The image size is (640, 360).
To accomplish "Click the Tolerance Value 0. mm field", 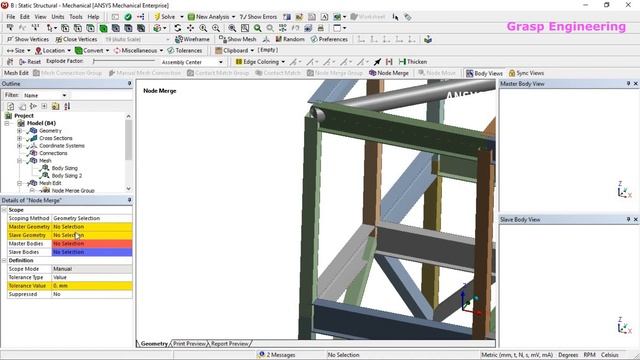I will (92, 286).
